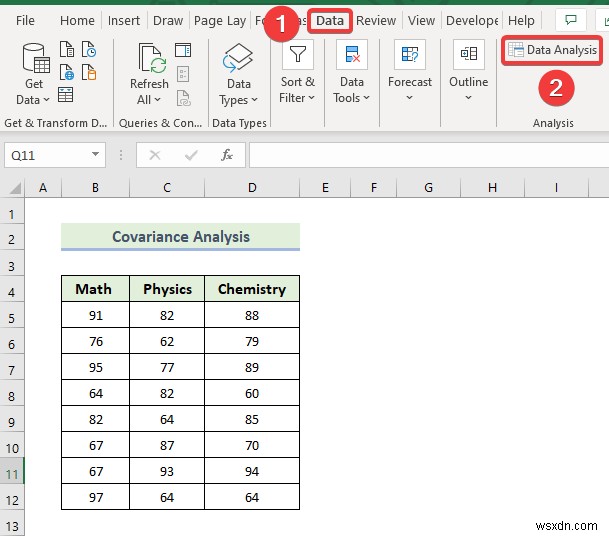
Task: Click the Data Analysis button
Action: pyautogui.click(x=552, y=50)
